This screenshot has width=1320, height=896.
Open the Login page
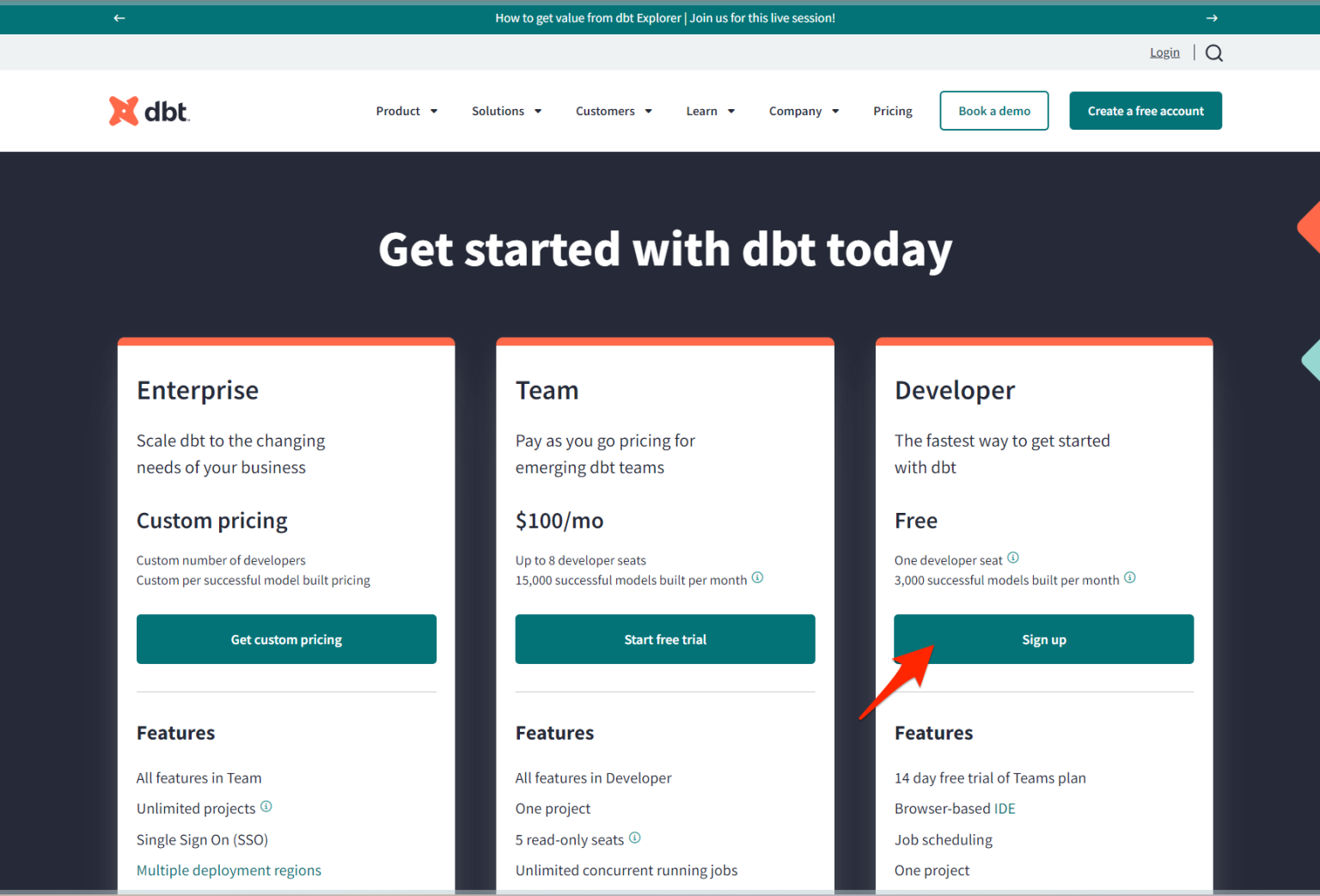tap(1164, 52)
